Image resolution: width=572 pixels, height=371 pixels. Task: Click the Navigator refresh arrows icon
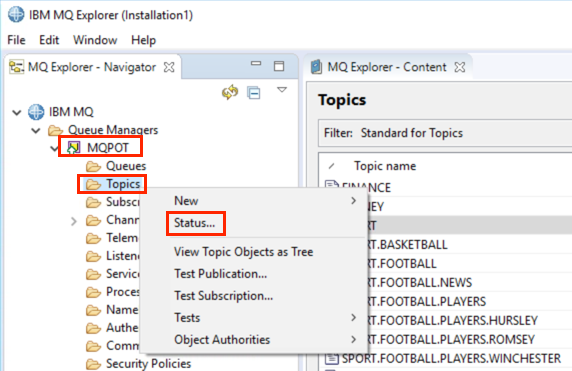pyautogui.click(x=230, y=92)
